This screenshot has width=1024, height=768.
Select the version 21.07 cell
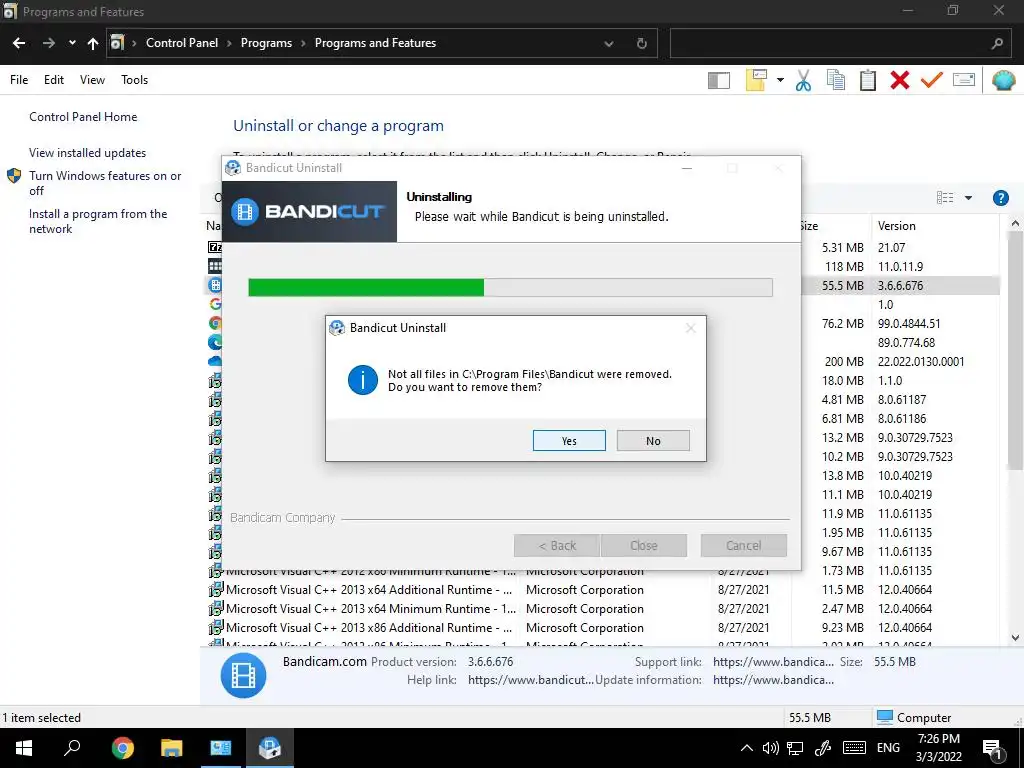(891, 248)
